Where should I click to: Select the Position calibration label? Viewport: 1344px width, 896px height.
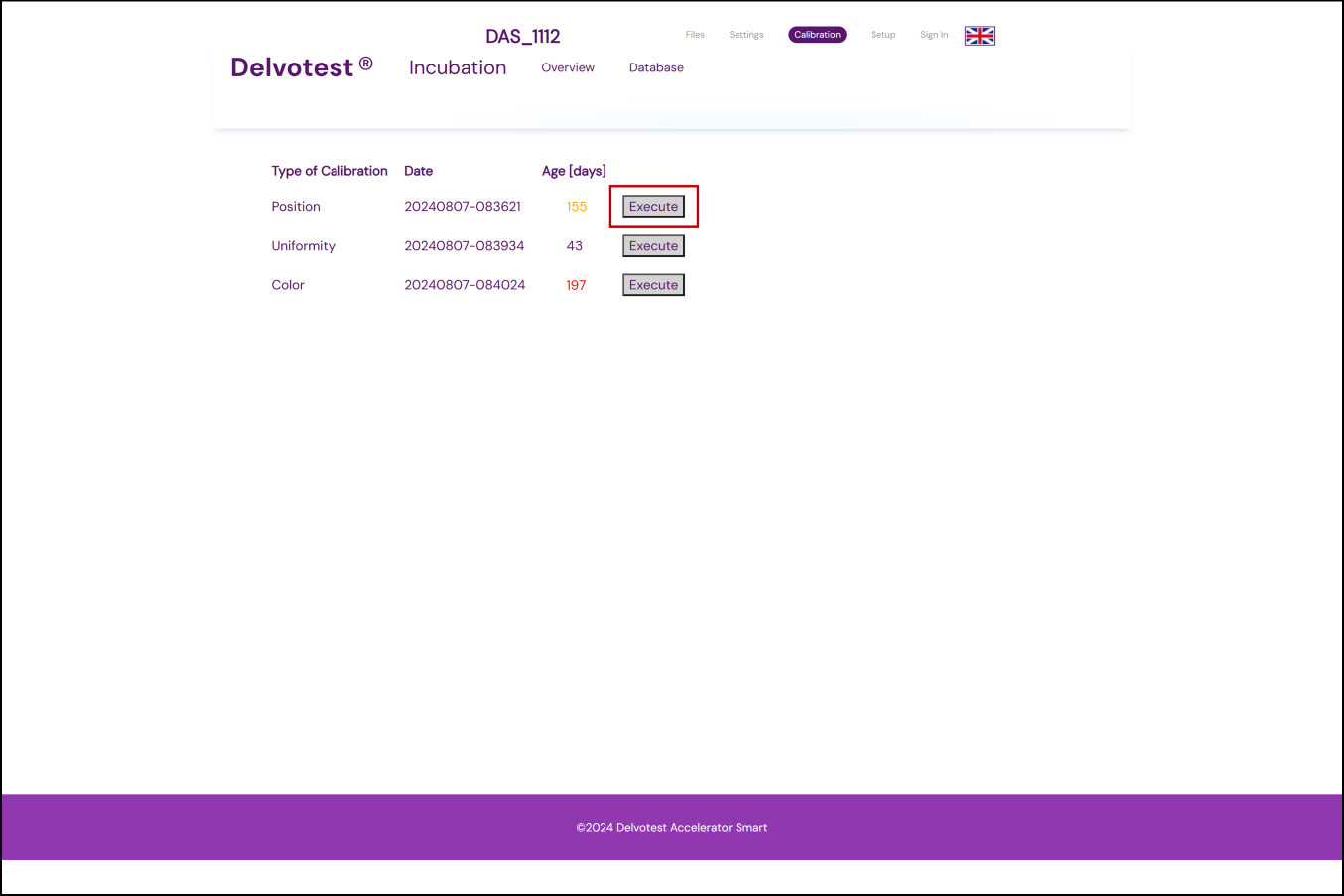pyautogui.click(x=296, y=207)
